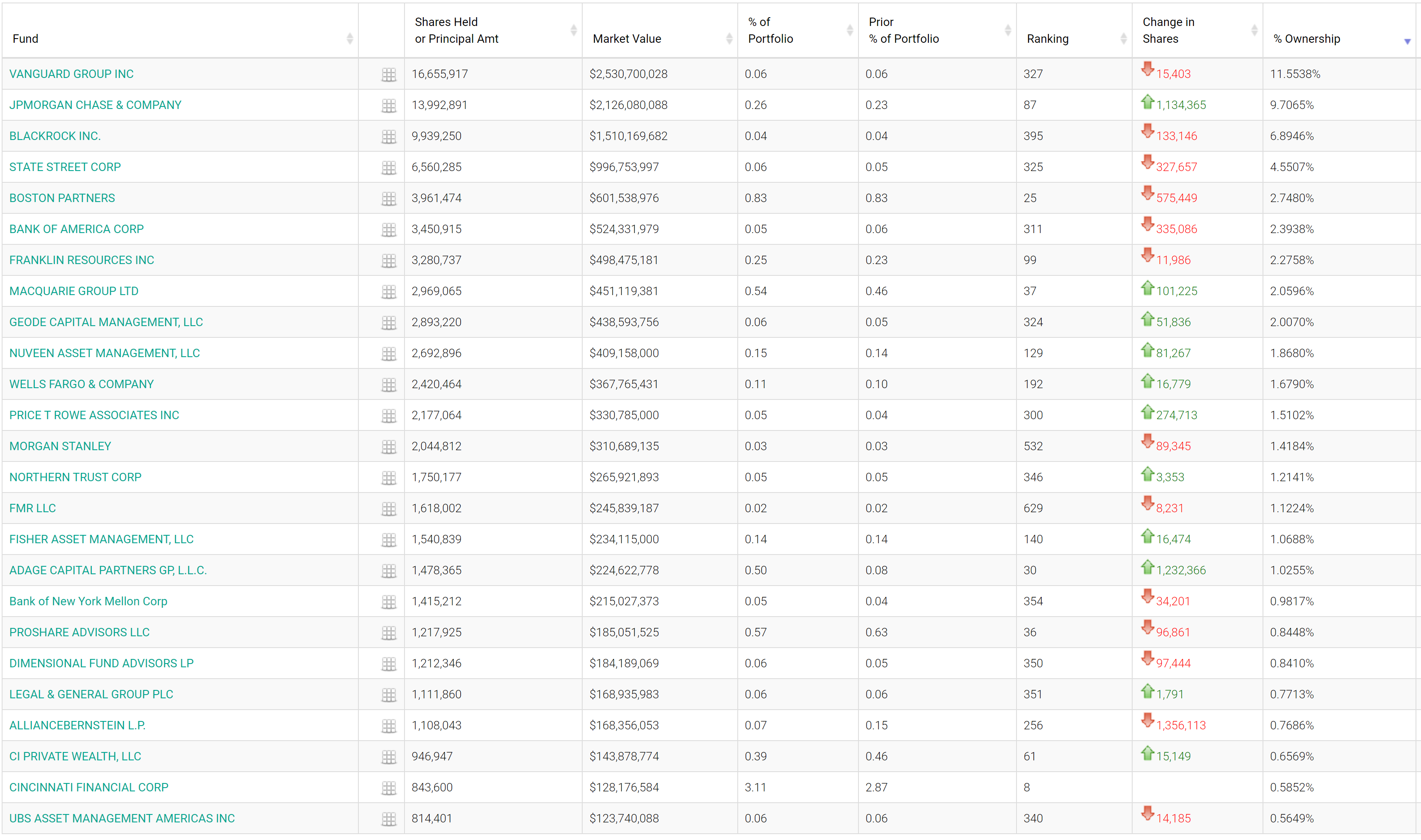Open PRICE T ROWE ASSOCIATES INC link
The width and height of the screenshot is (1421, 840).
click(x=94, y=415)
